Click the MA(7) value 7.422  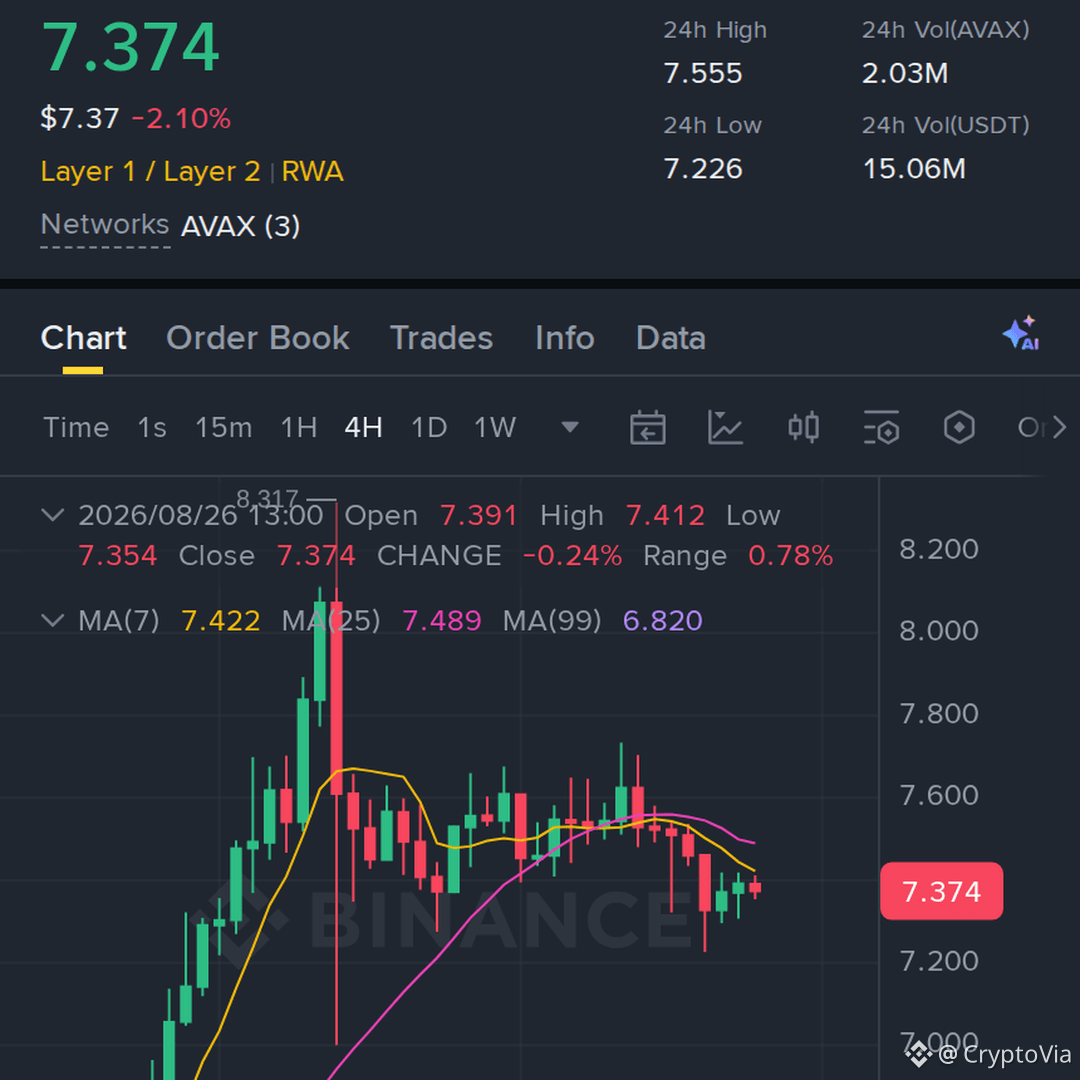(220, 621)
